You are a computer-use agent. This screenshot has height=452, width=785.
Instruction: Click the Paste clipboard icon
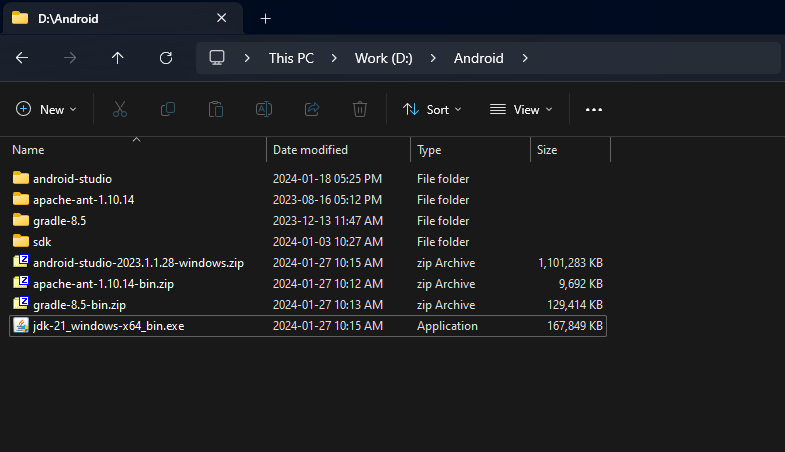coord(216,109)
